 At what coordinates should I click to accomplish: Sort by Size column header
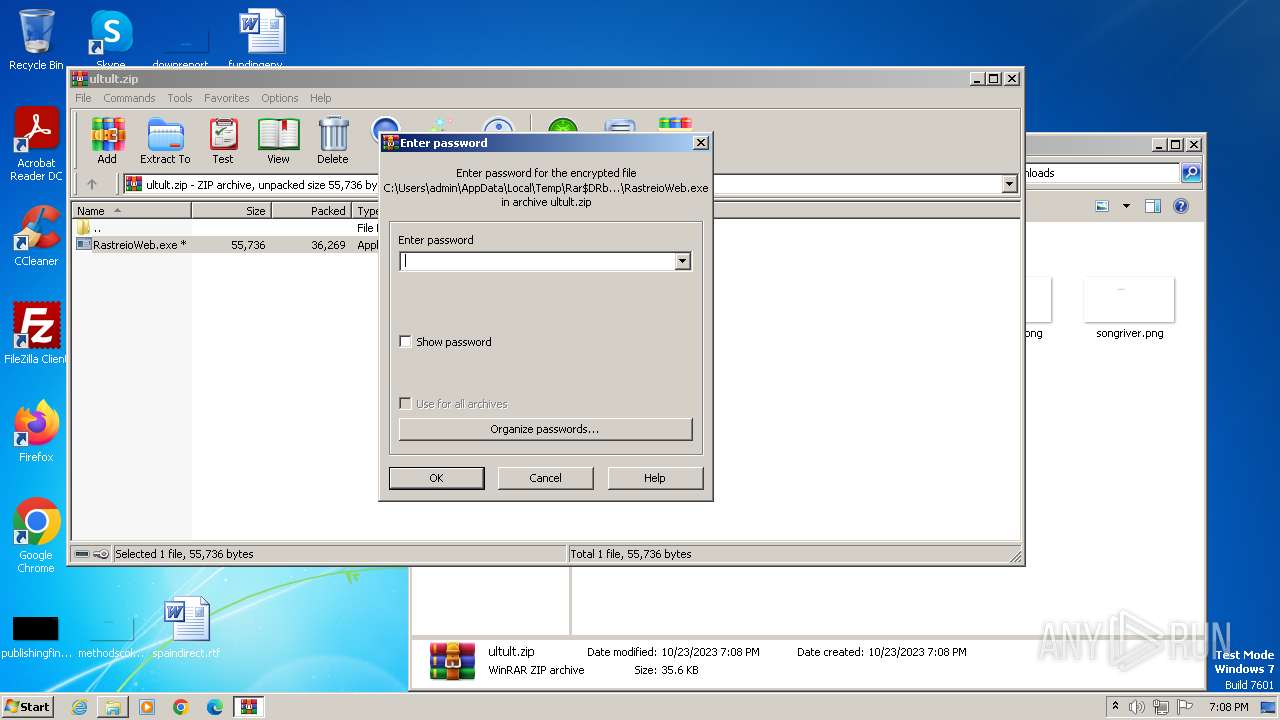click(231, 211)
